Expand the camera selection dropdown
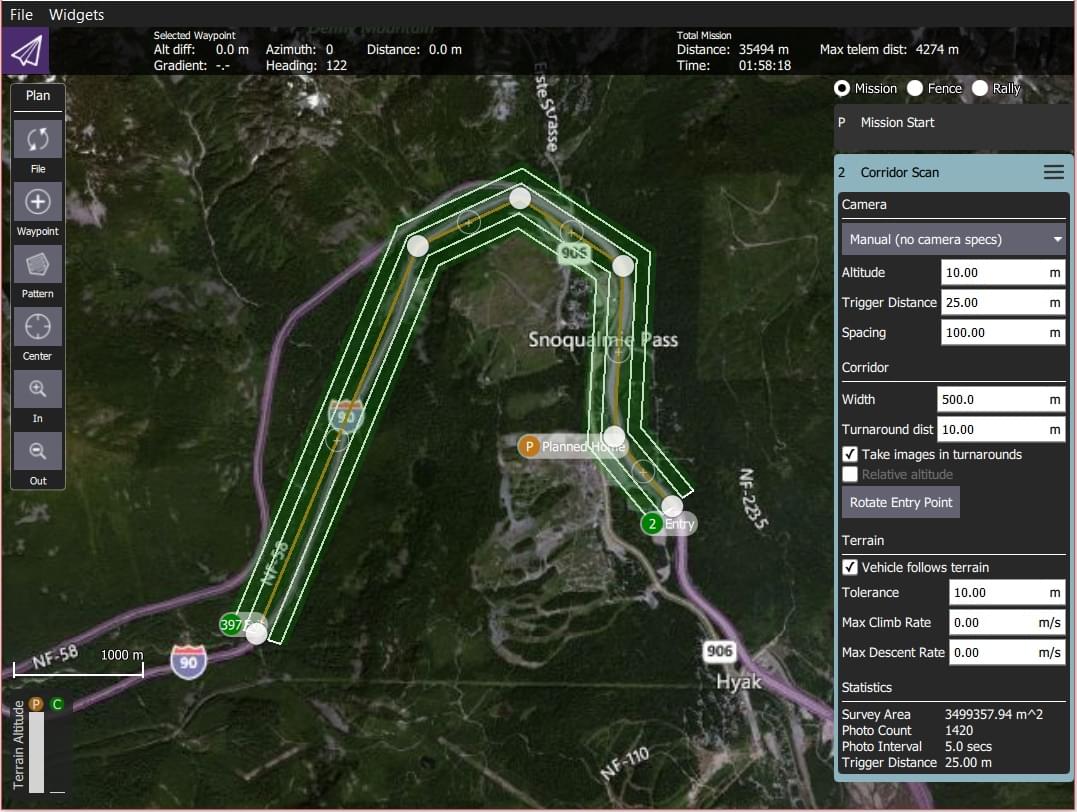The image size is (1077, 812). [953, 239]
